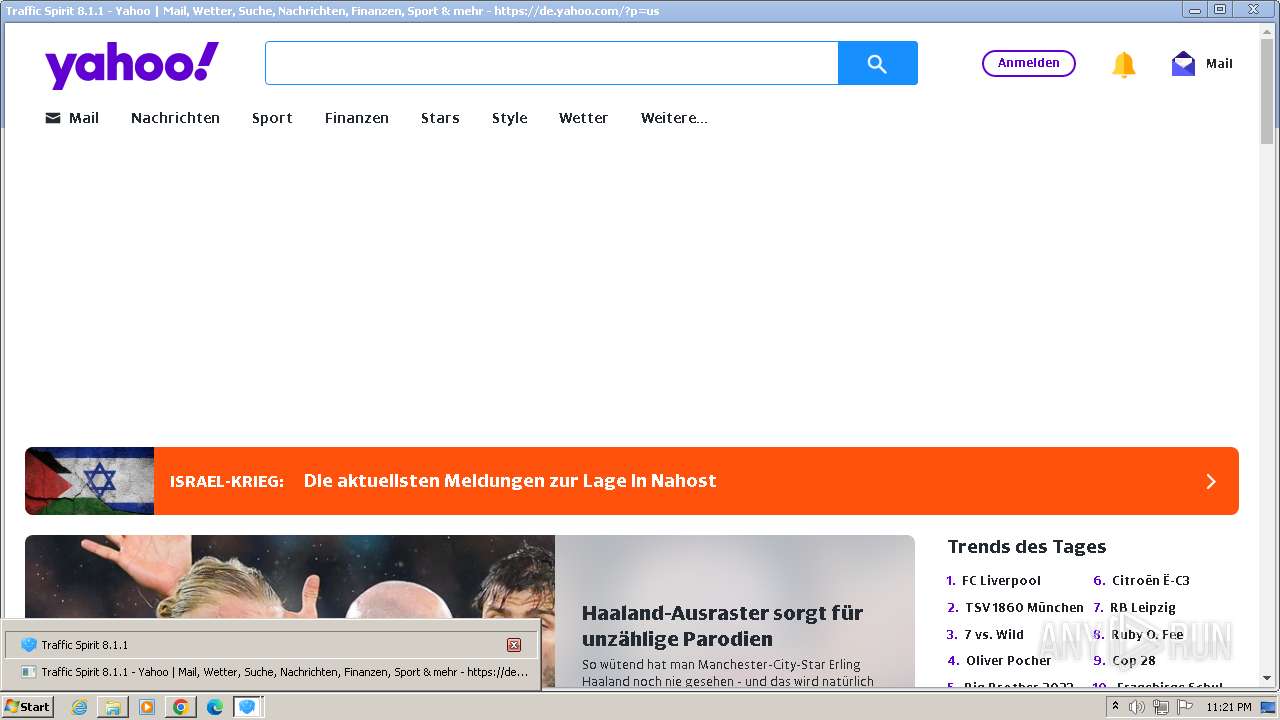Click the blue search magnifier button
1280x720 pixels.
(877, 63)
